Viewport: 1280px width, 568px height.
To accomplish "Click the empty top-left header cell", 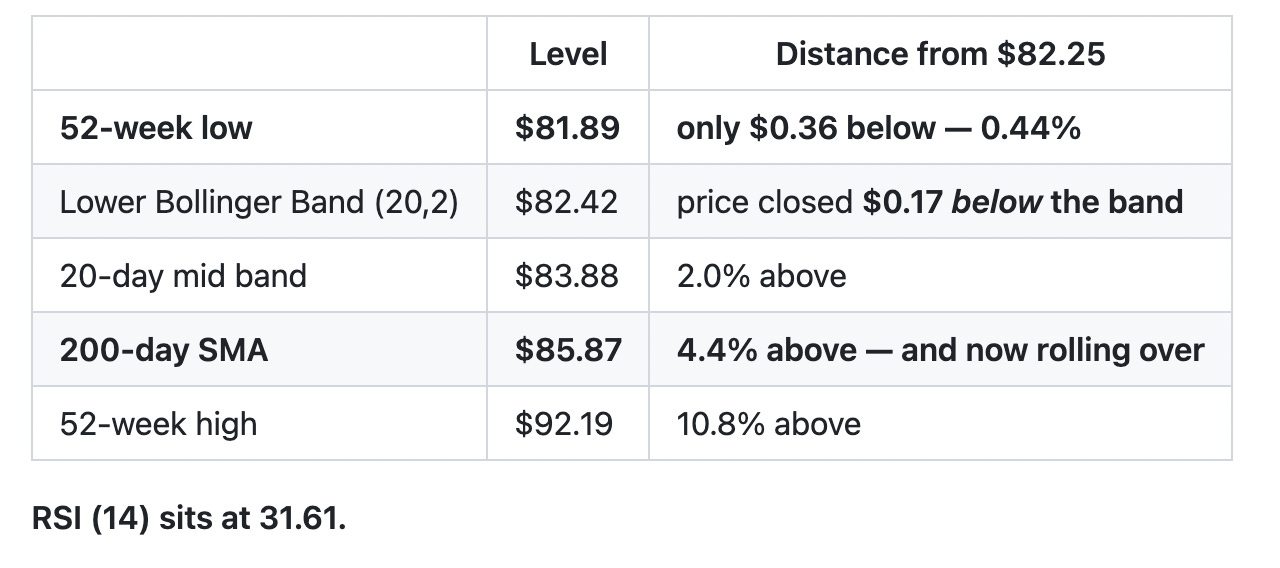I will (x=260, y=54).
